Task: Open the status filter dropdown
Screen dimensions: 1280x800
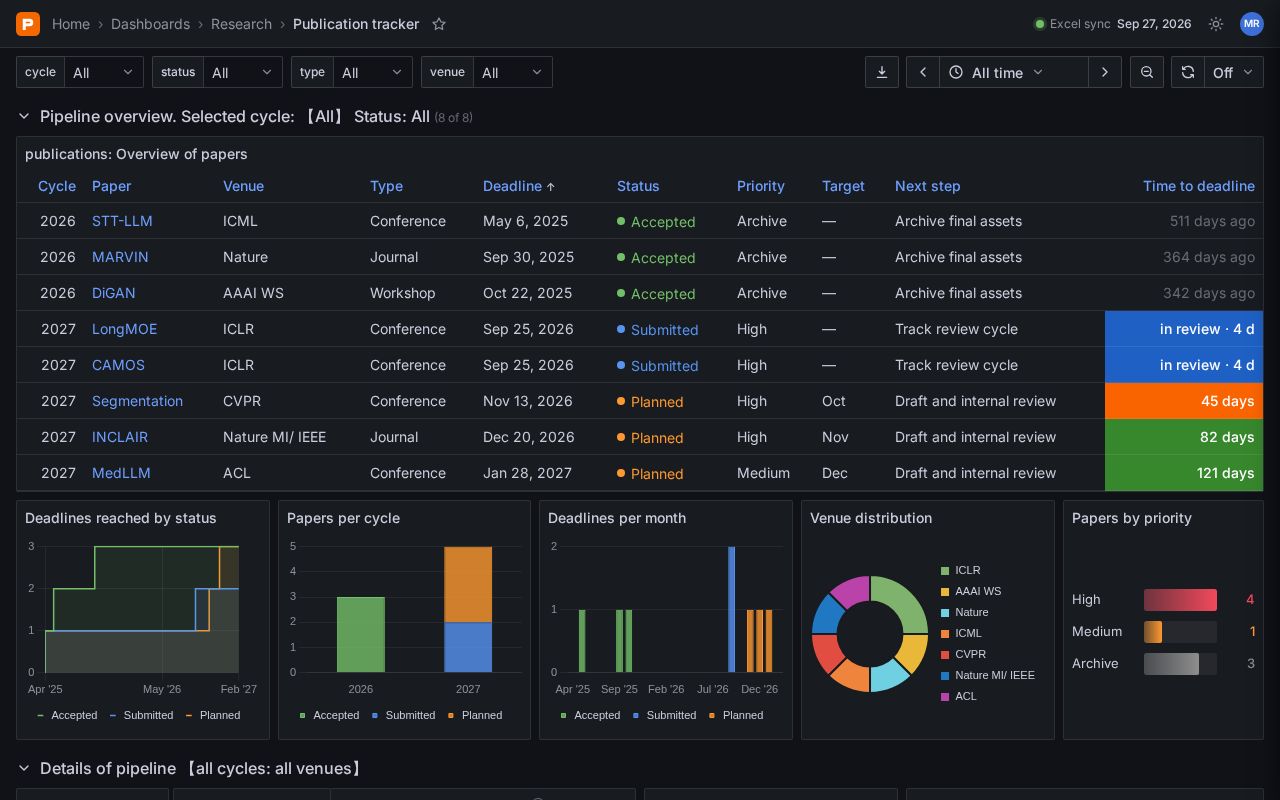Action: coord(243,72)
